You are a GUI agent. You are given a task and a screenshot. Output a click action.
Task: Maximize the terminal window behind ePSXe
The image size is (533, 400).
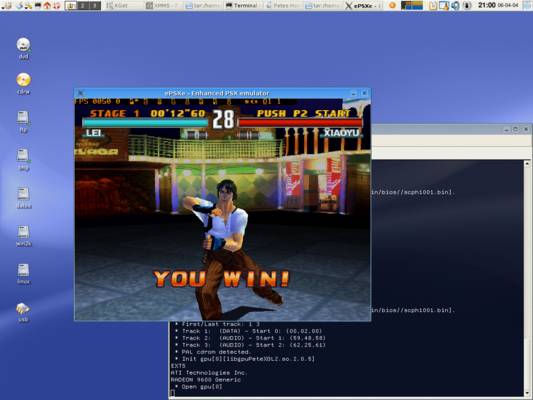516,129
